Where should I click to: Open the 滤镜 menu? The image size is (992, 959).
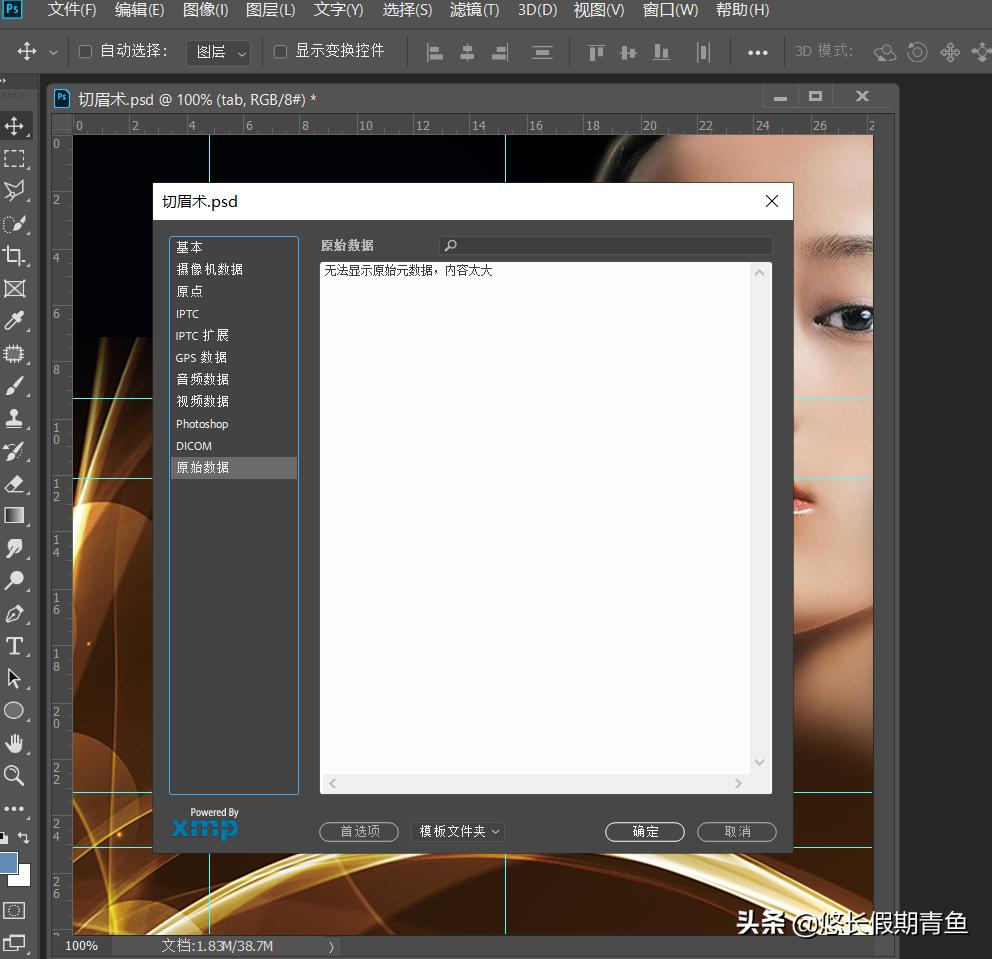pyautogui.click(x=474, y=11)
